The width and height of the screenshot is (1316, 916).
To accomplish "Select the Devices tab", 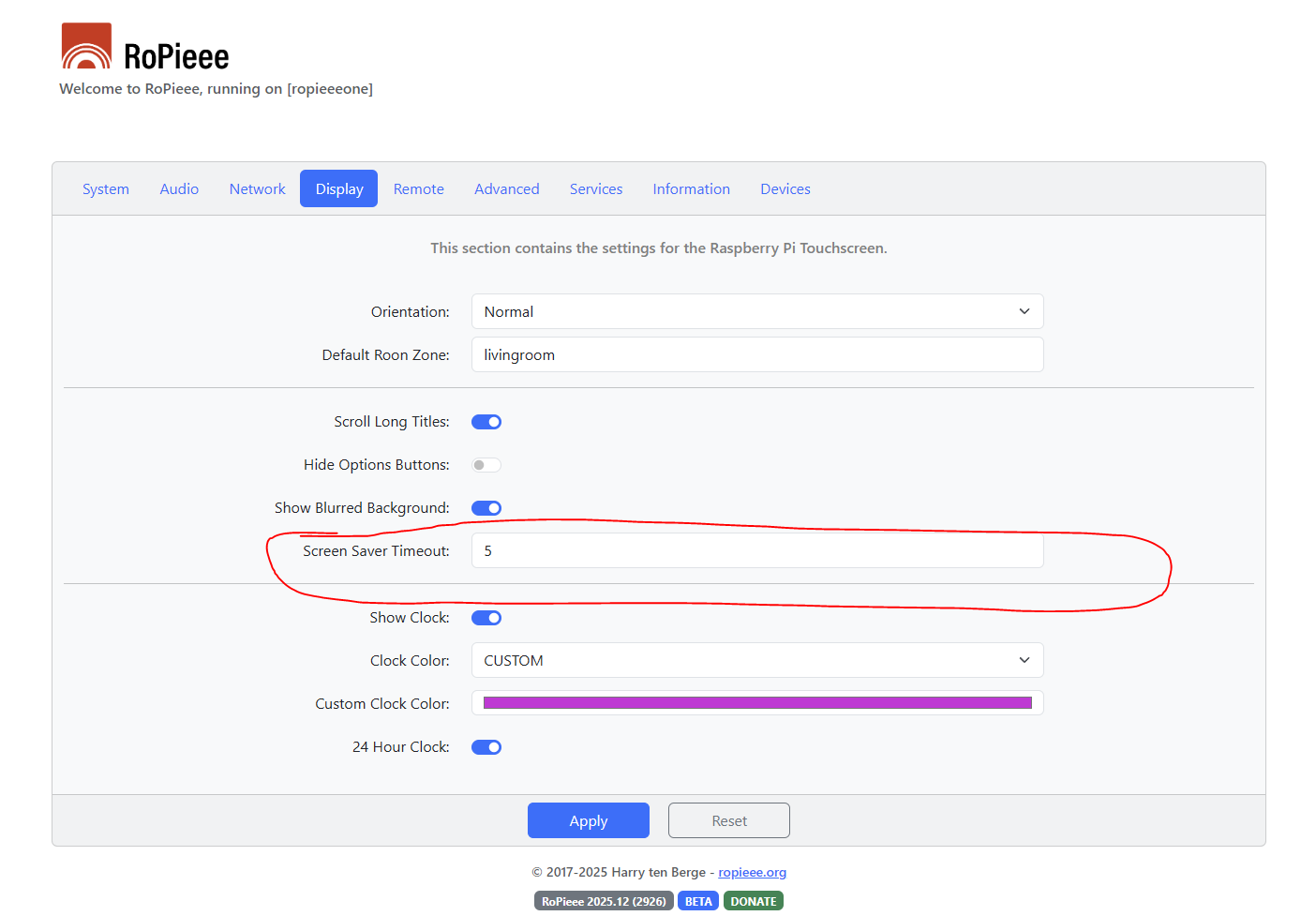I will pyautogui.click(x=785, y=188).
